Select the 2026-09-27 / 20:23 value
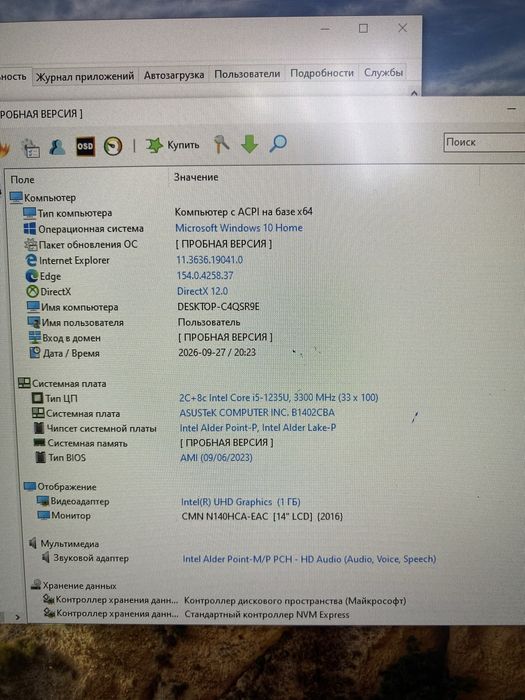This screenshot has width=525, height=700. pos(217,352)
